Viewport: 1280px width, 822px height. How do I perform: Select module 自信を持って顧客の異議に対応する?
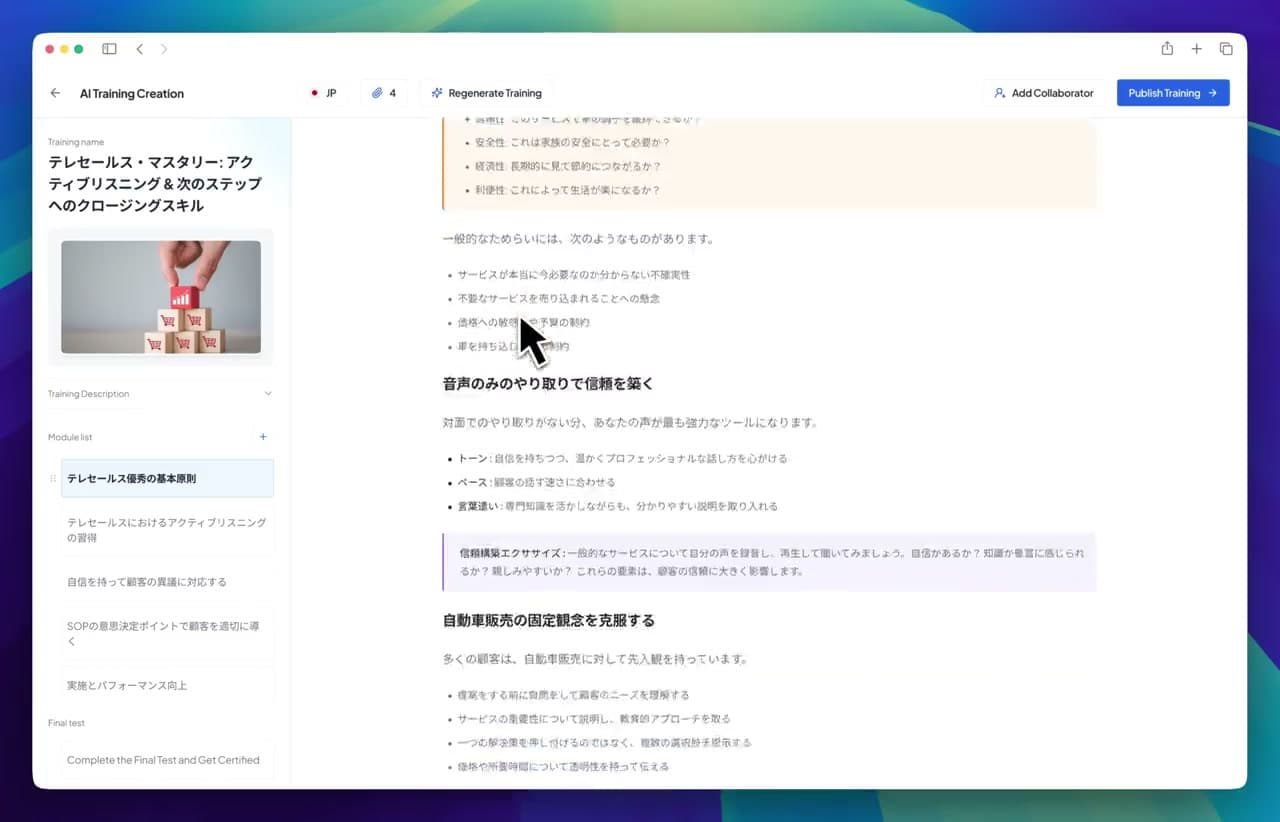[x=167, y=582]
